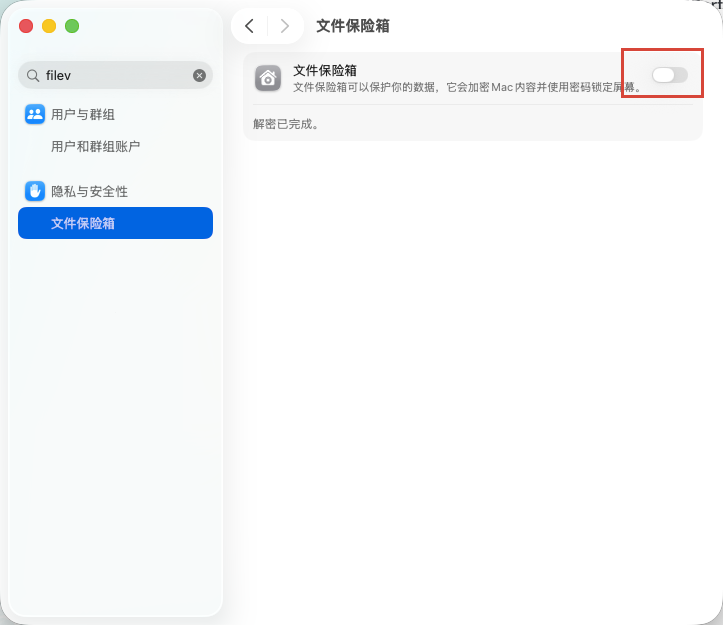Click the FileVault house lock icon
Viewport: 723px width, 625px height.
pos(268,78)
